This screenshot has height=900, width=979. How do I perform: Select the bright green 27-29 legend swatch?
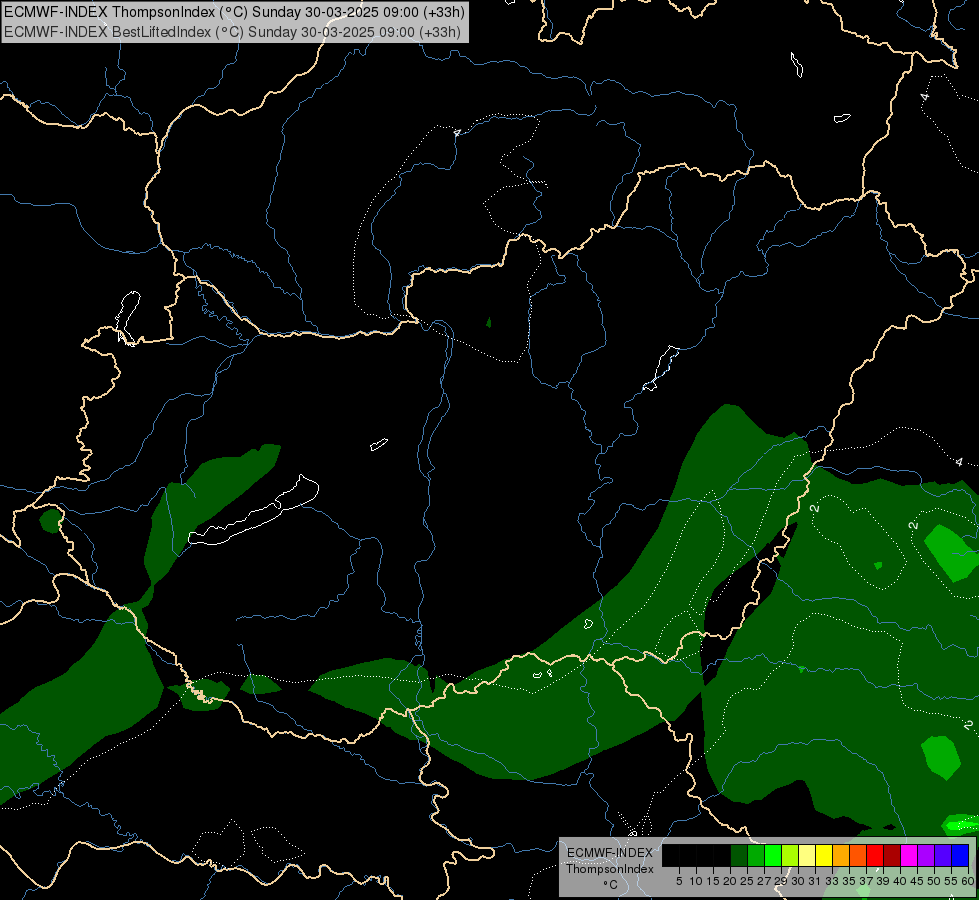pos(773,855)
